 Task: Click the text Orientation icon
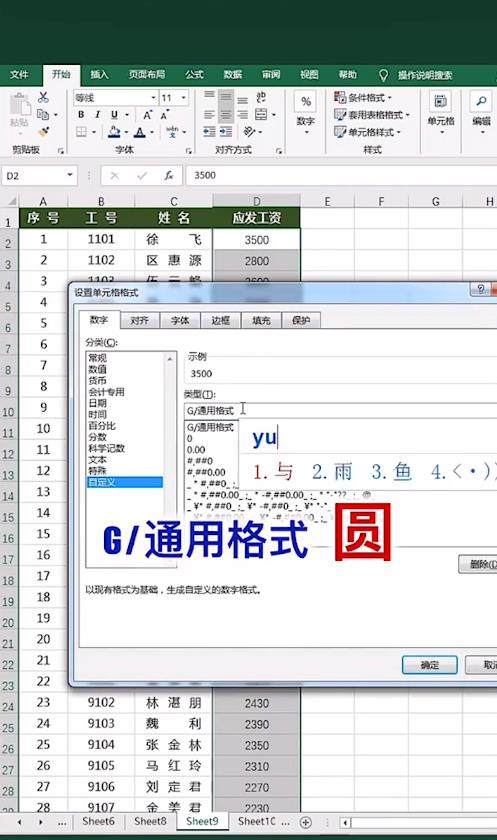[x=249, y=132]
